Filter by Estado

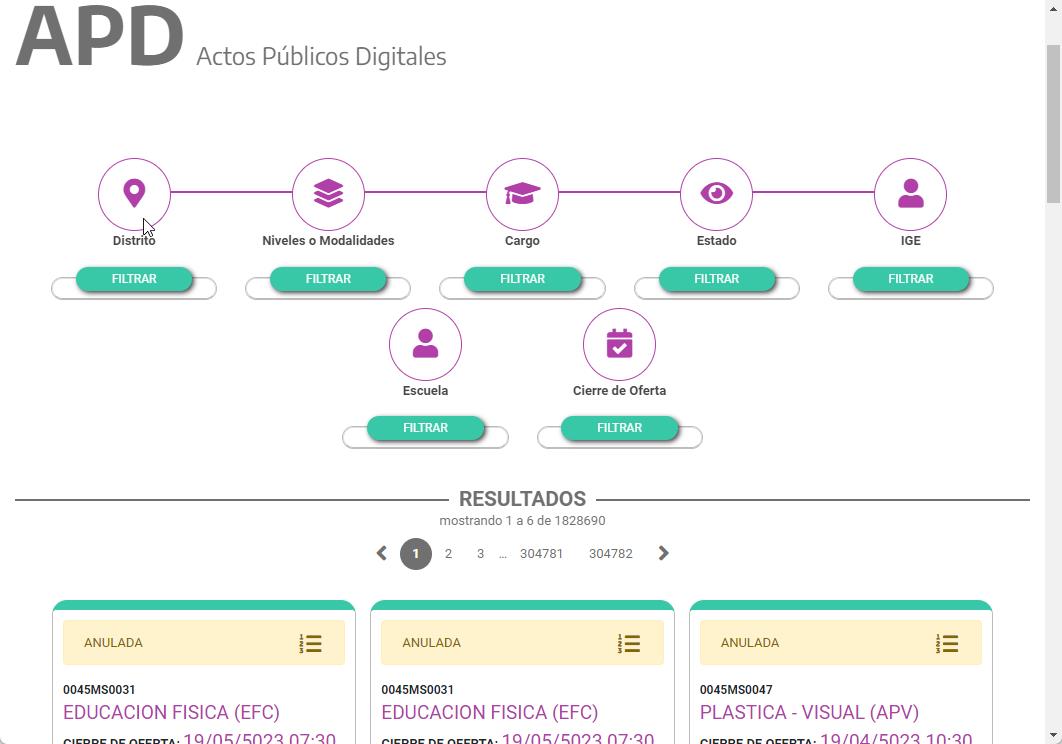click(x=717, y=278)
